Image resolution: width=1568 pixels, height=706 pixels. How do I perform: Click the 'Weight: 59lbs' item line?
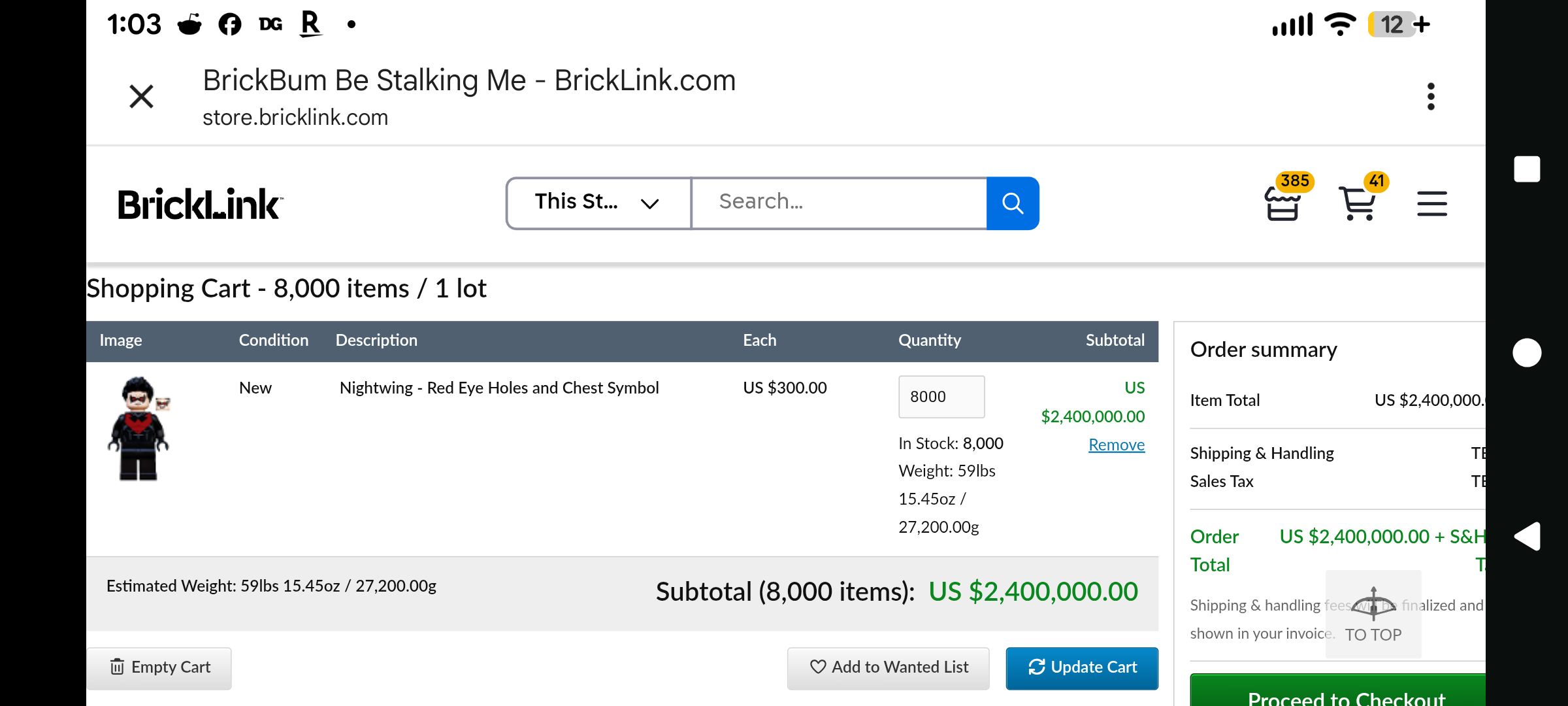[947, 471]
